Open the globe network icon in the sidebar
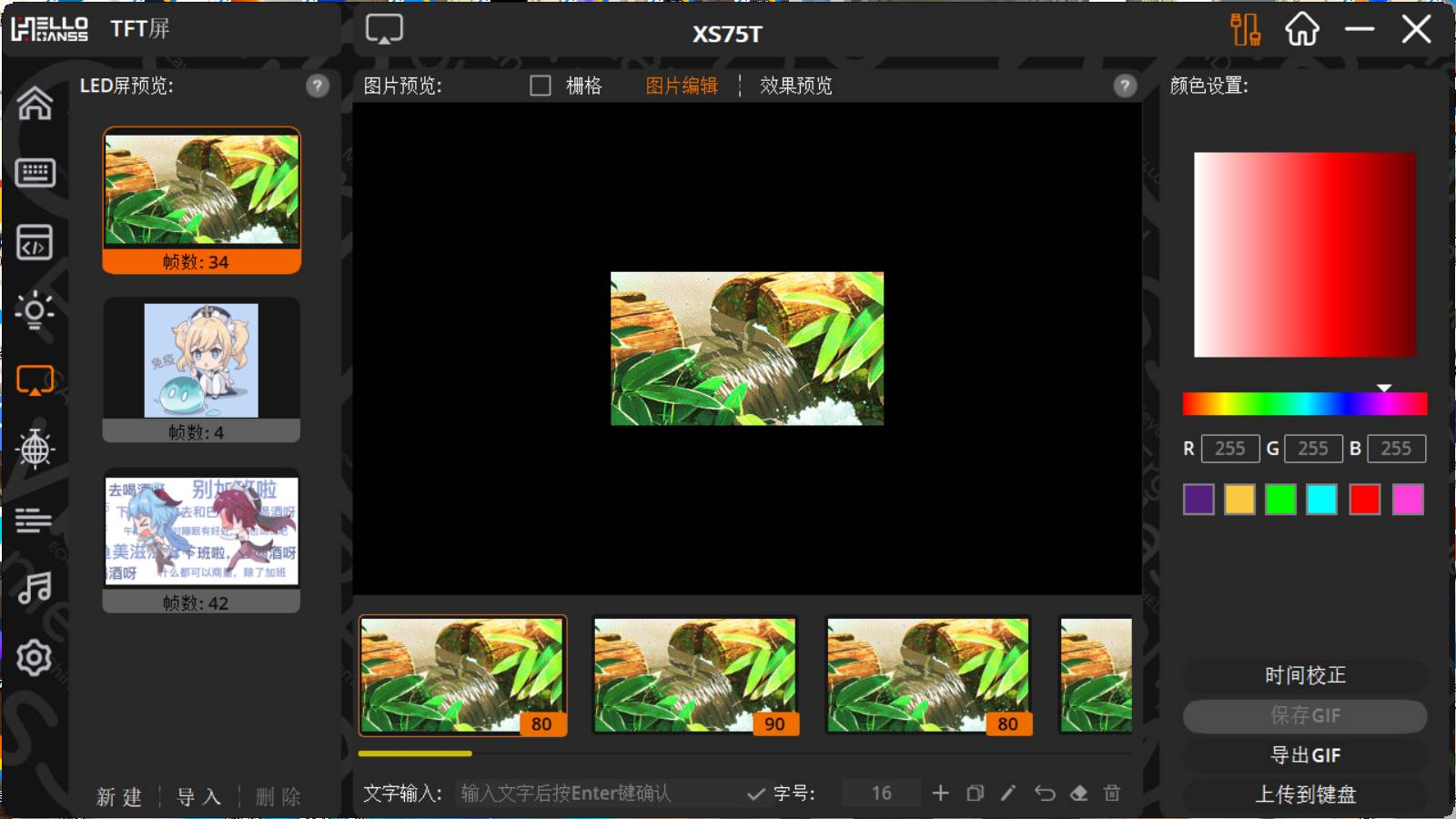 point(35,449)
